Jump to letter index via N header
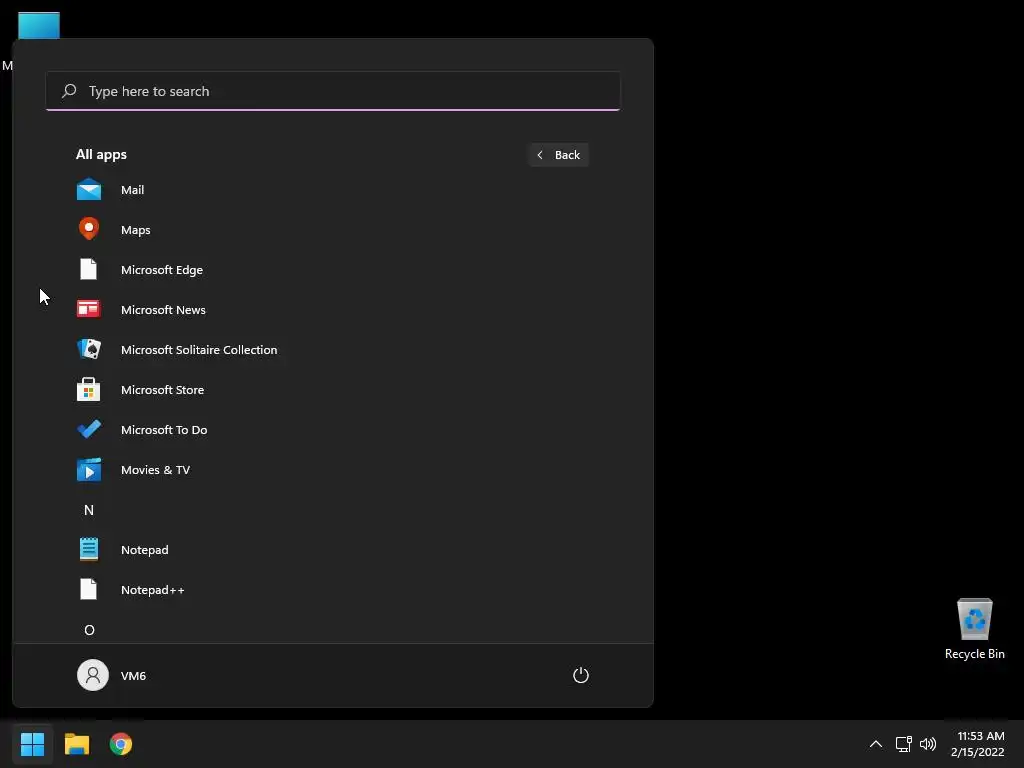Screen dimensions: 1024x768 point(89,510)
